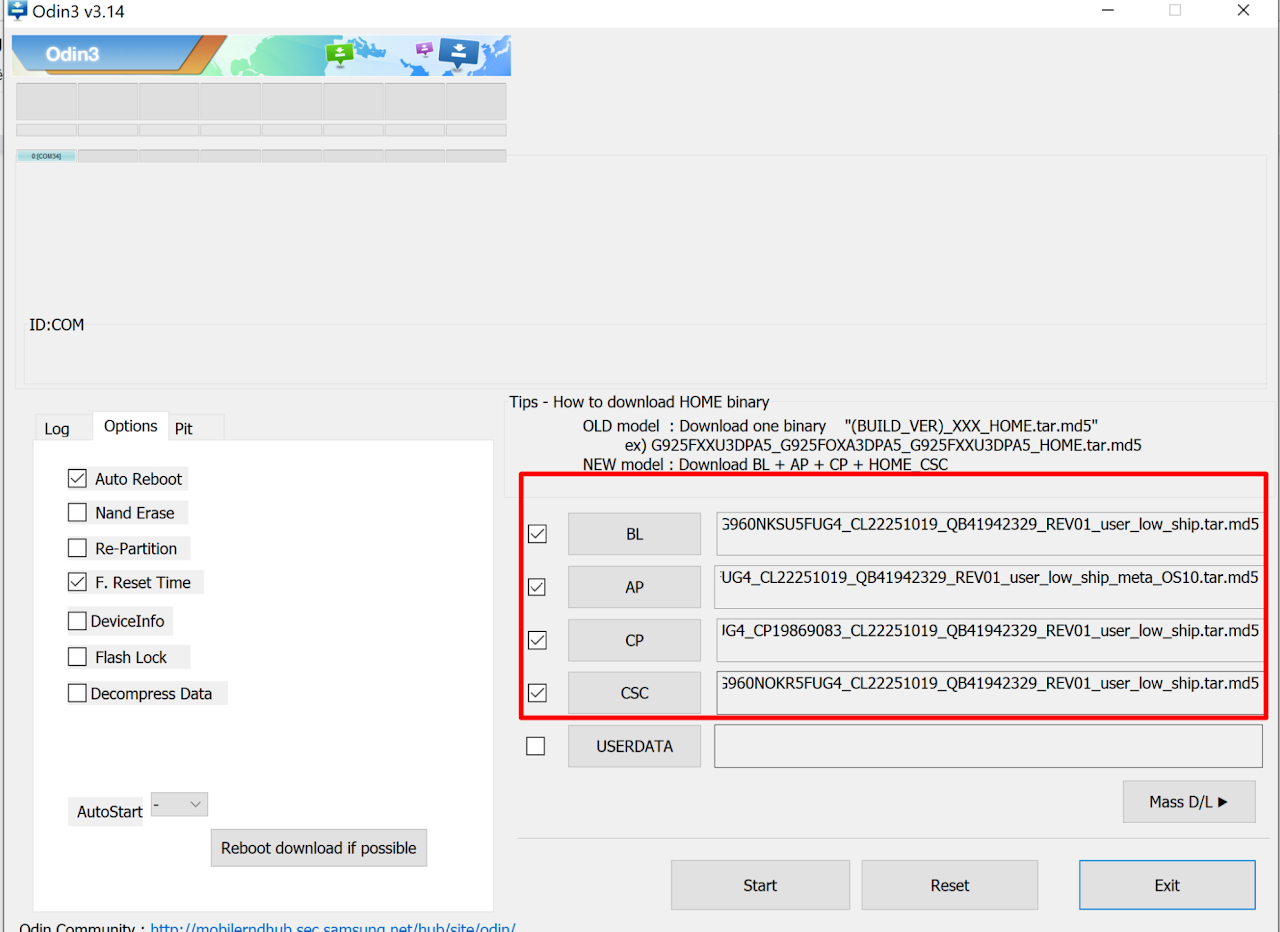Image resolution: width=1280 pixels, height=932 pixels.
Task: Tick the USERDATA file checkbox
Action: 536,746
